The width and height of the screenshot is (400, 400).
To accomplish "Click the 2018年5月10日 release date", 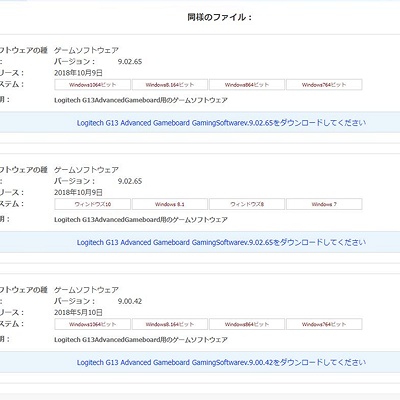I will pos(78,312).
